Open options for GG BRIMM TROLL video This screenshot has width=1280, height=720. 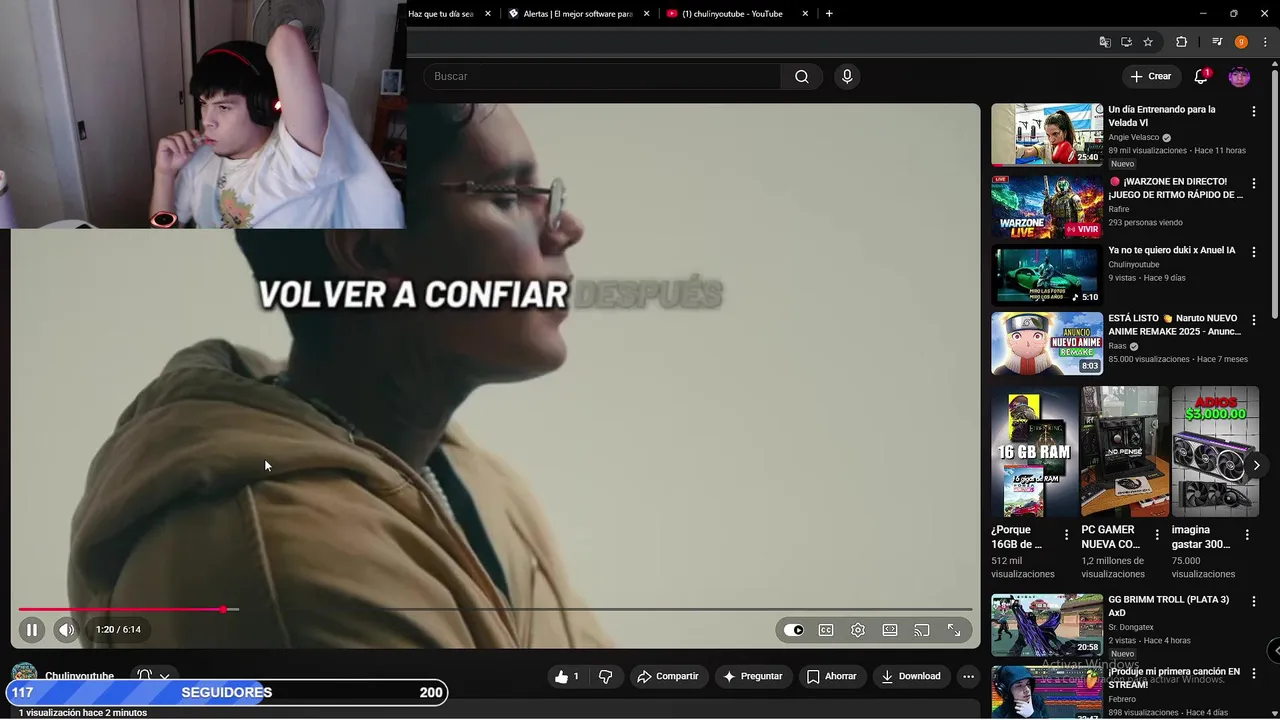tap(1254, 601)
